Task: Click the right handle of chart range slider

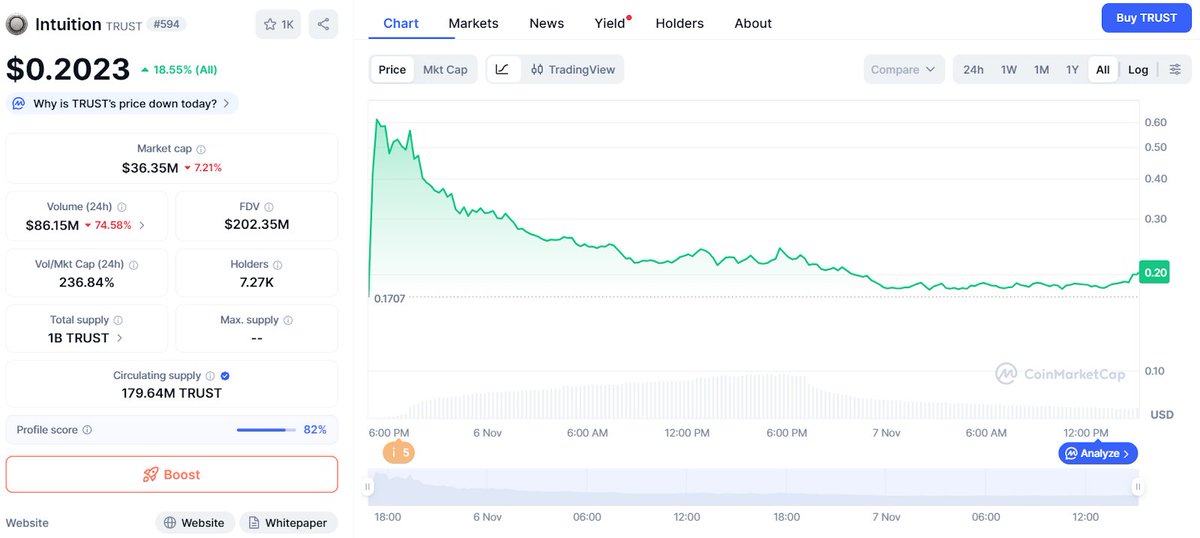Action: click(x=1138, y=487)
